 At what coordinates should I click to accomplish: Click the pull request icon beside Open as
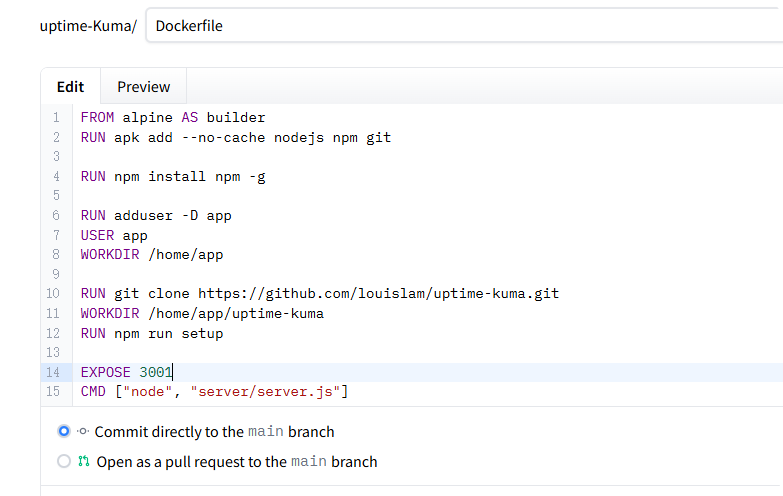(84, 462)
